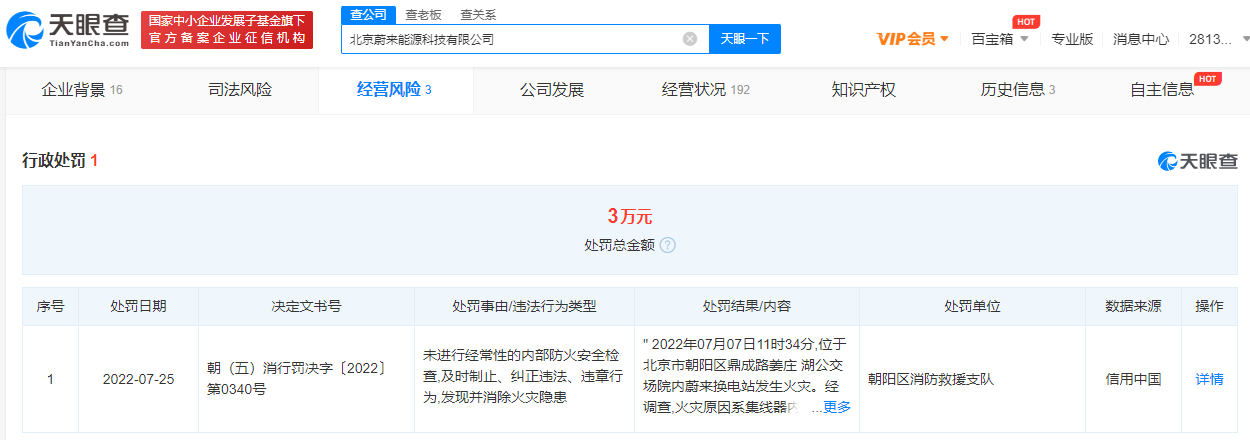This screenshot has height=440, width=1250.
Task: Clear the search box text
Action: click(690, 39)
